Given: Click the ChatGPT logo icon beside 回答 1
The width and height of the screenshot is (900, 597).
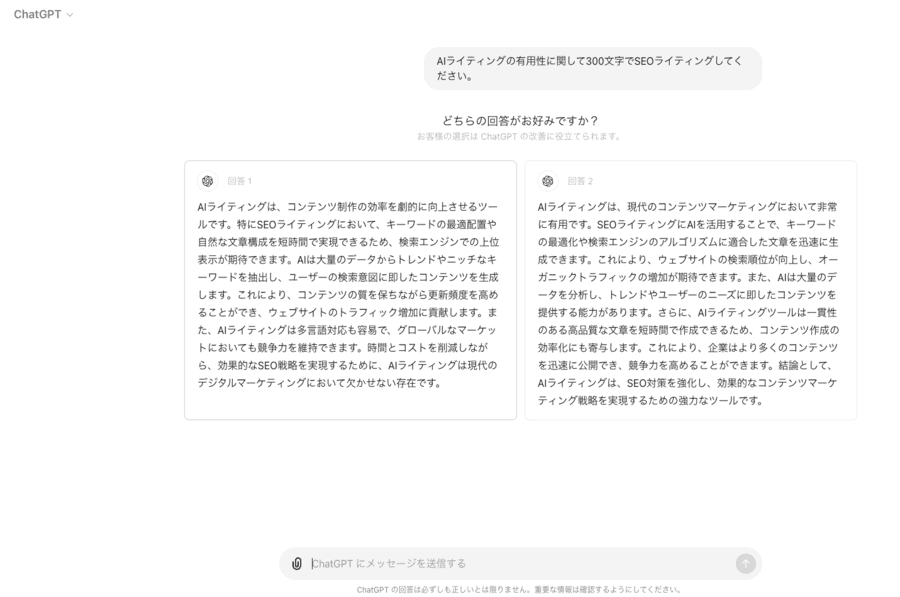Looking at the screenshot, I should pyautogui.click(x=207, y=181).
